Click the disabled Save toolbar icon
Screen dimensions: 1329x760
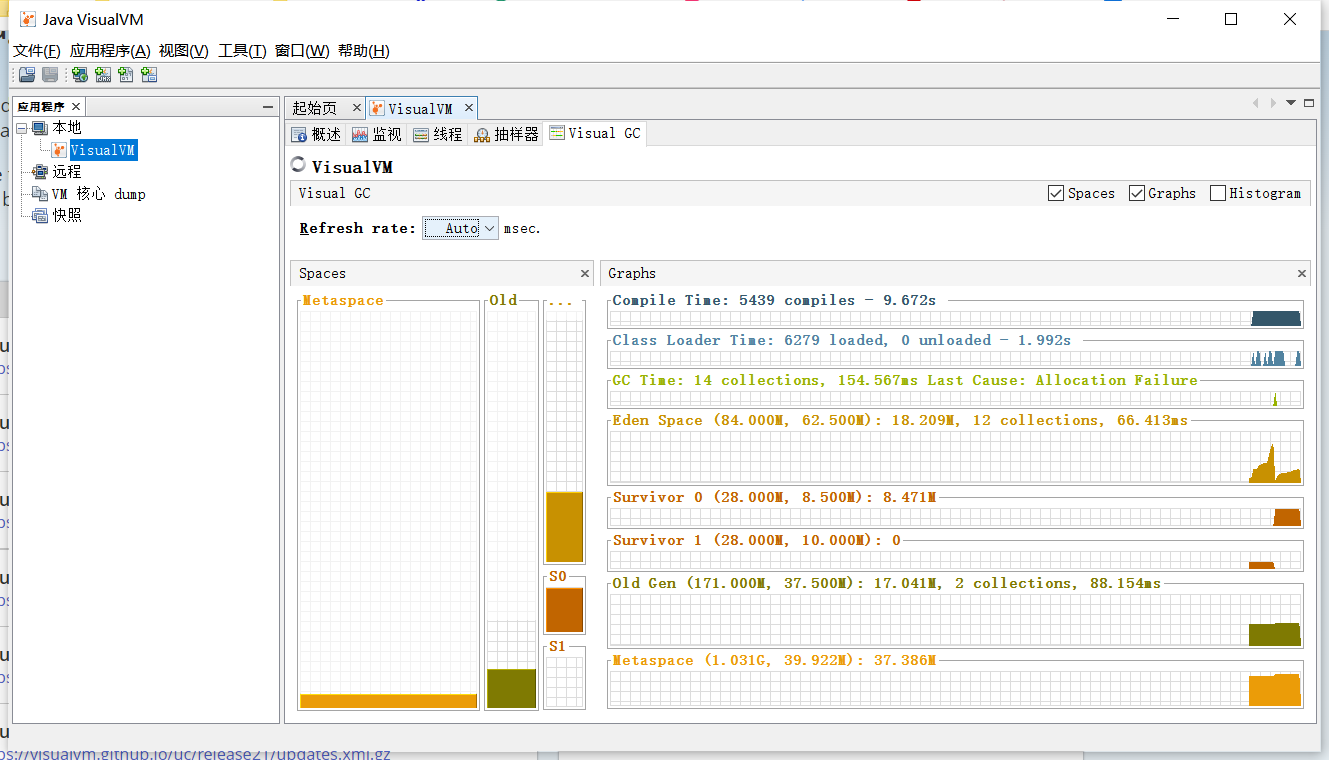(49, 75)
